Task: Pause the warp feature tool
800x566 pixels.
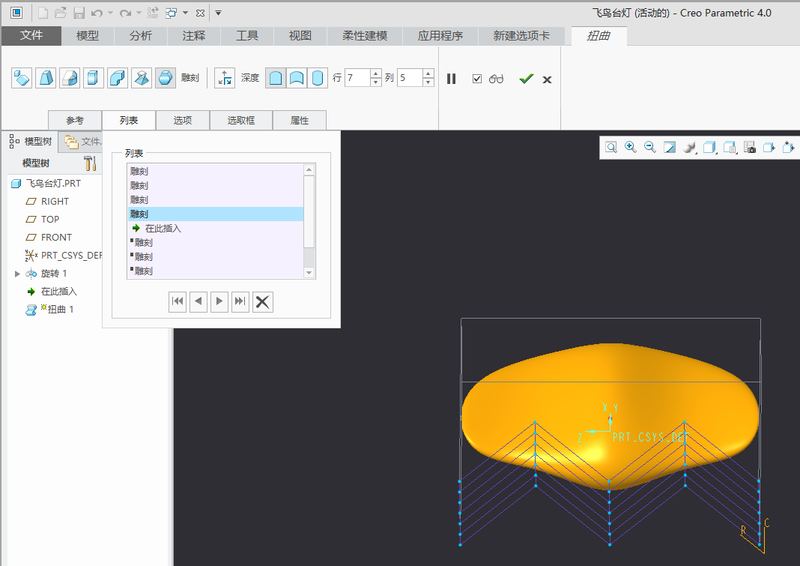Action: (451, 79)
